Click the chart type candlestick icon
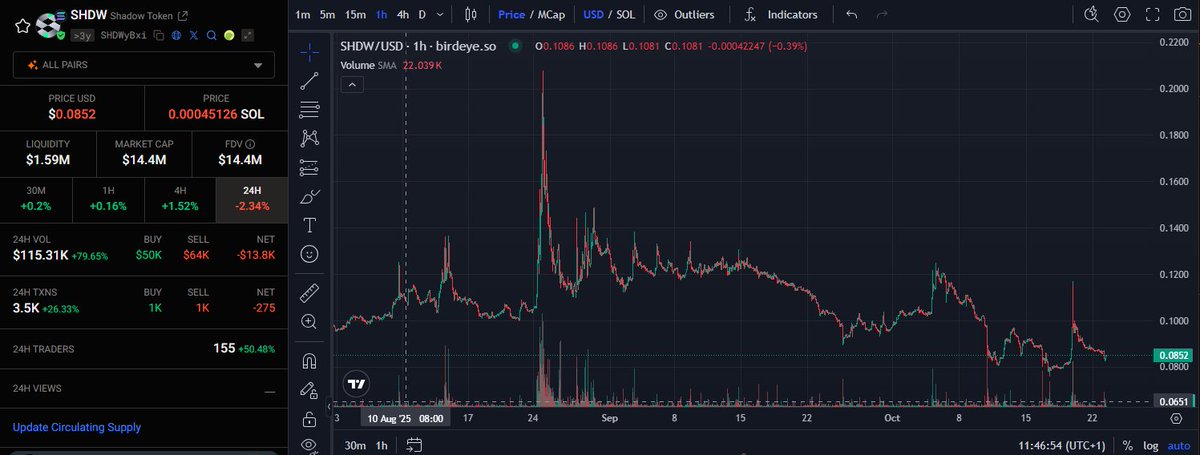Image resolution: width=1200 pixels, height=455 pixels. tap(472, 15)
